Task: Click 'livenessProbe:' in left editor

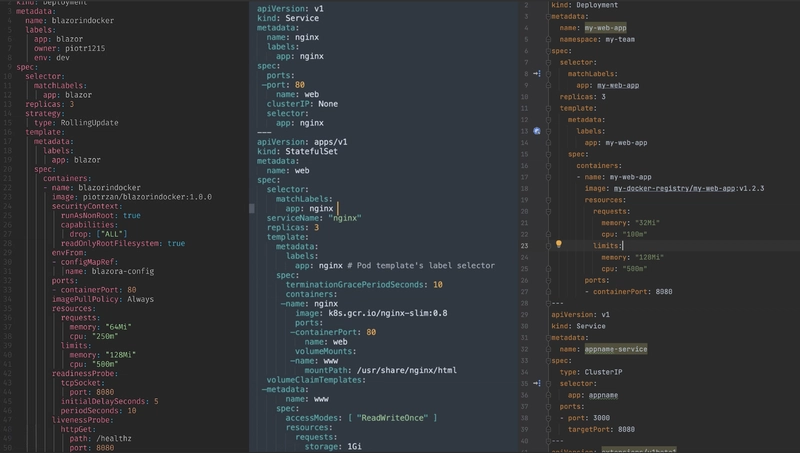Action: click(x=83, y=420)
